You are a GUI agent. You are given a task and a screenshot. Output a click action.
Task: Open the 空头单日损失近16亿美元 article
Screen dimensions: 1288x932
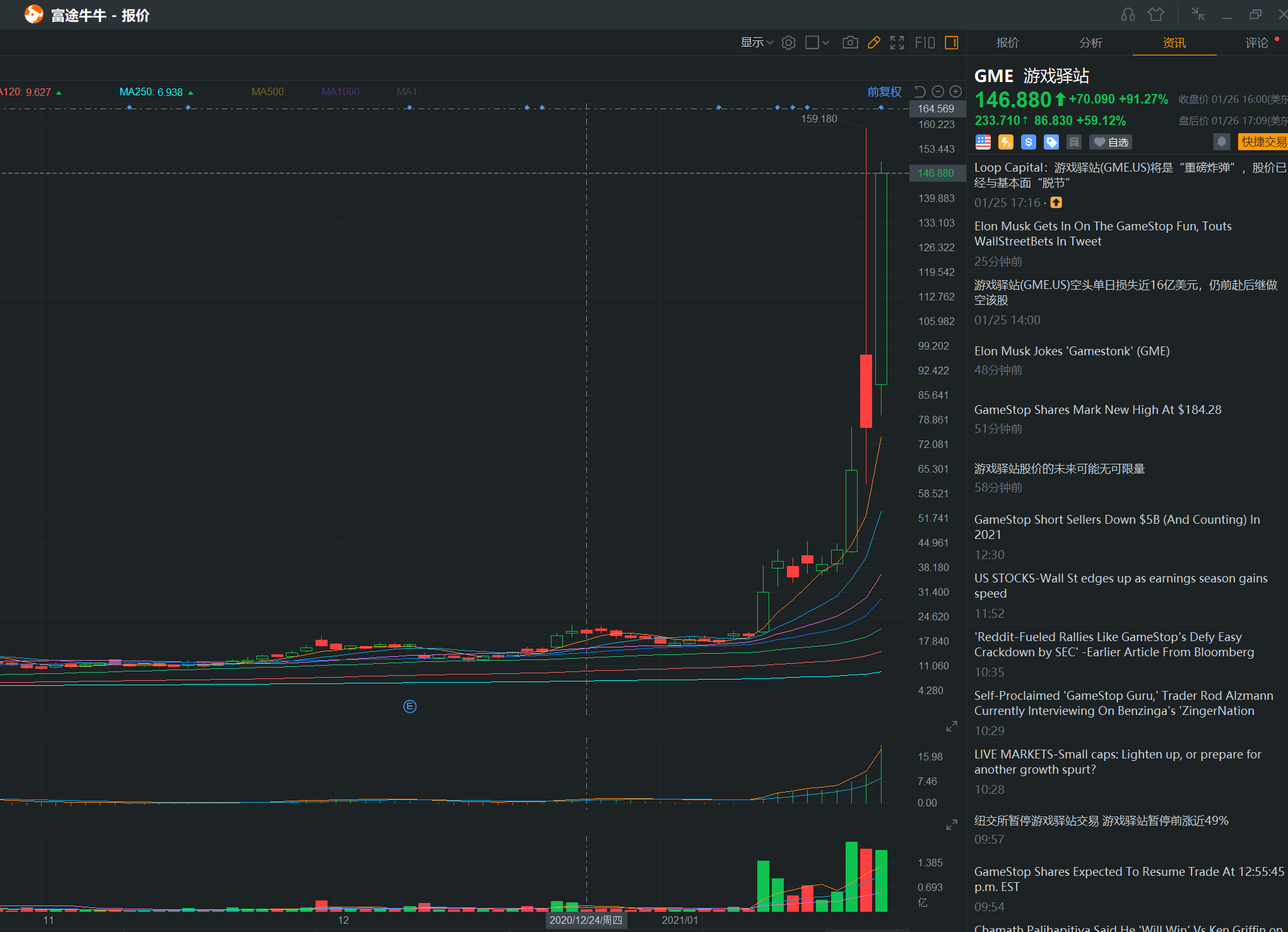point(1127,302)
